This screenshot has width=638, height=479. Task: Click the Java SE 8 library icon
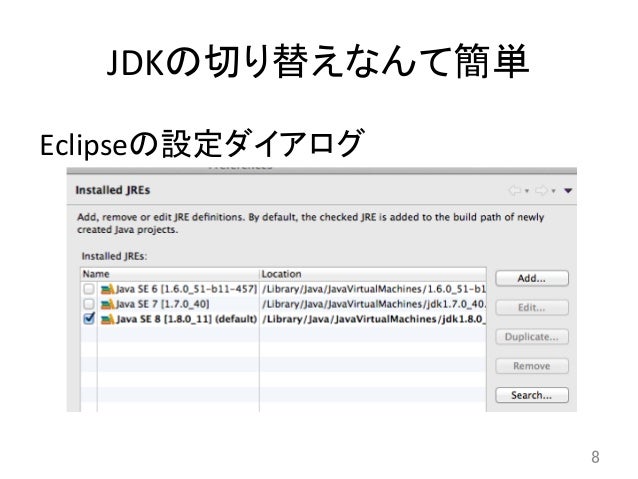click(x=107, y=319)
